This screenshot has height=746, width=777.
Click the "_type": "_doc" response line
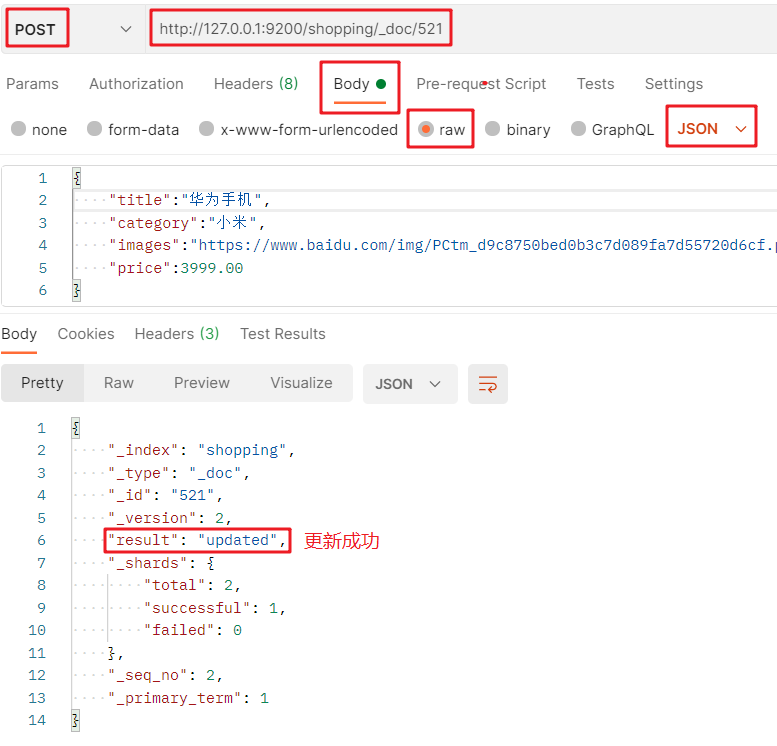(x=179, y=473)
